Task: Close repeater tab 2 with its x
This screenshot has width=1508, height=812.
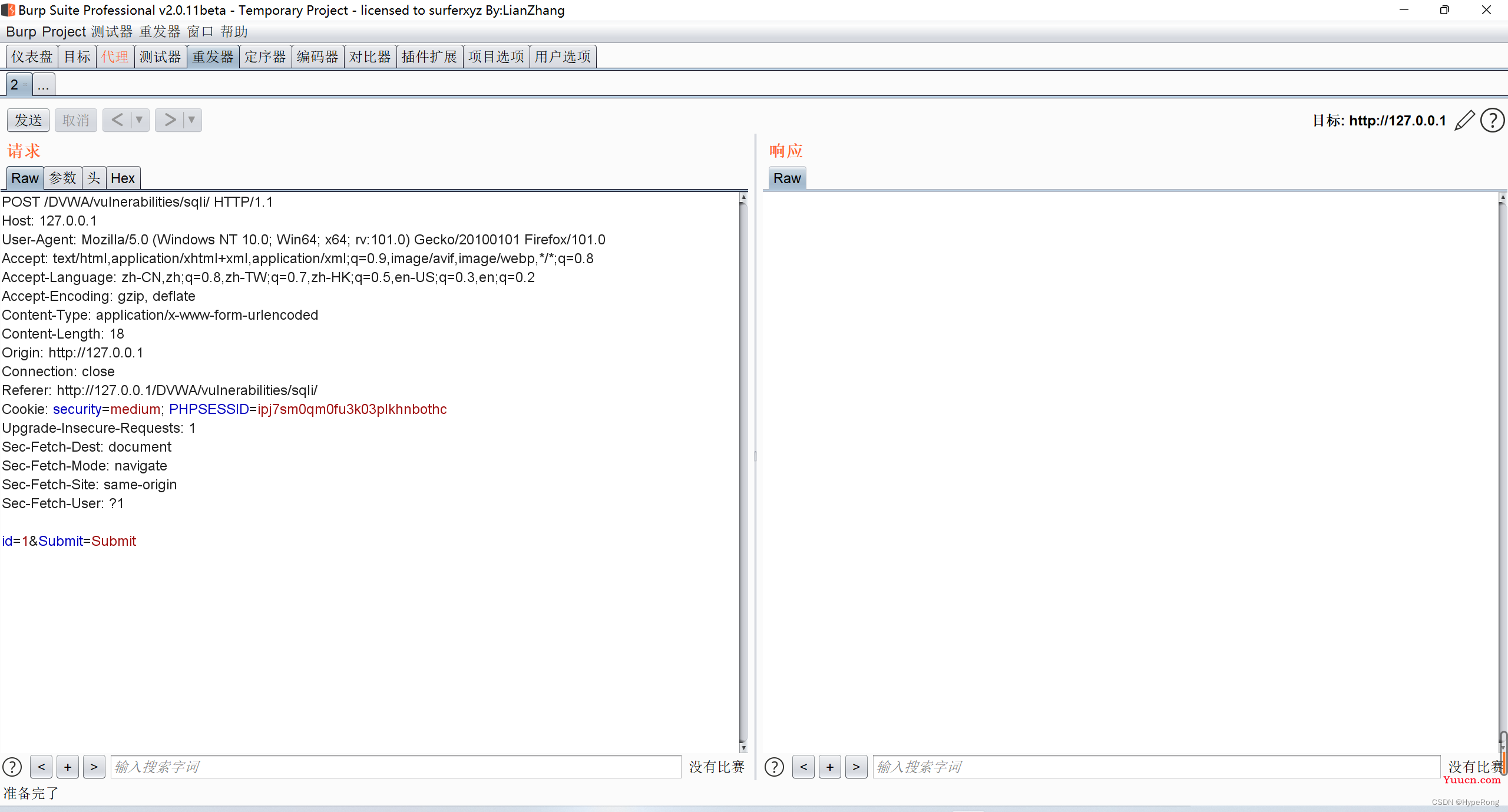Action: (25, 85)
